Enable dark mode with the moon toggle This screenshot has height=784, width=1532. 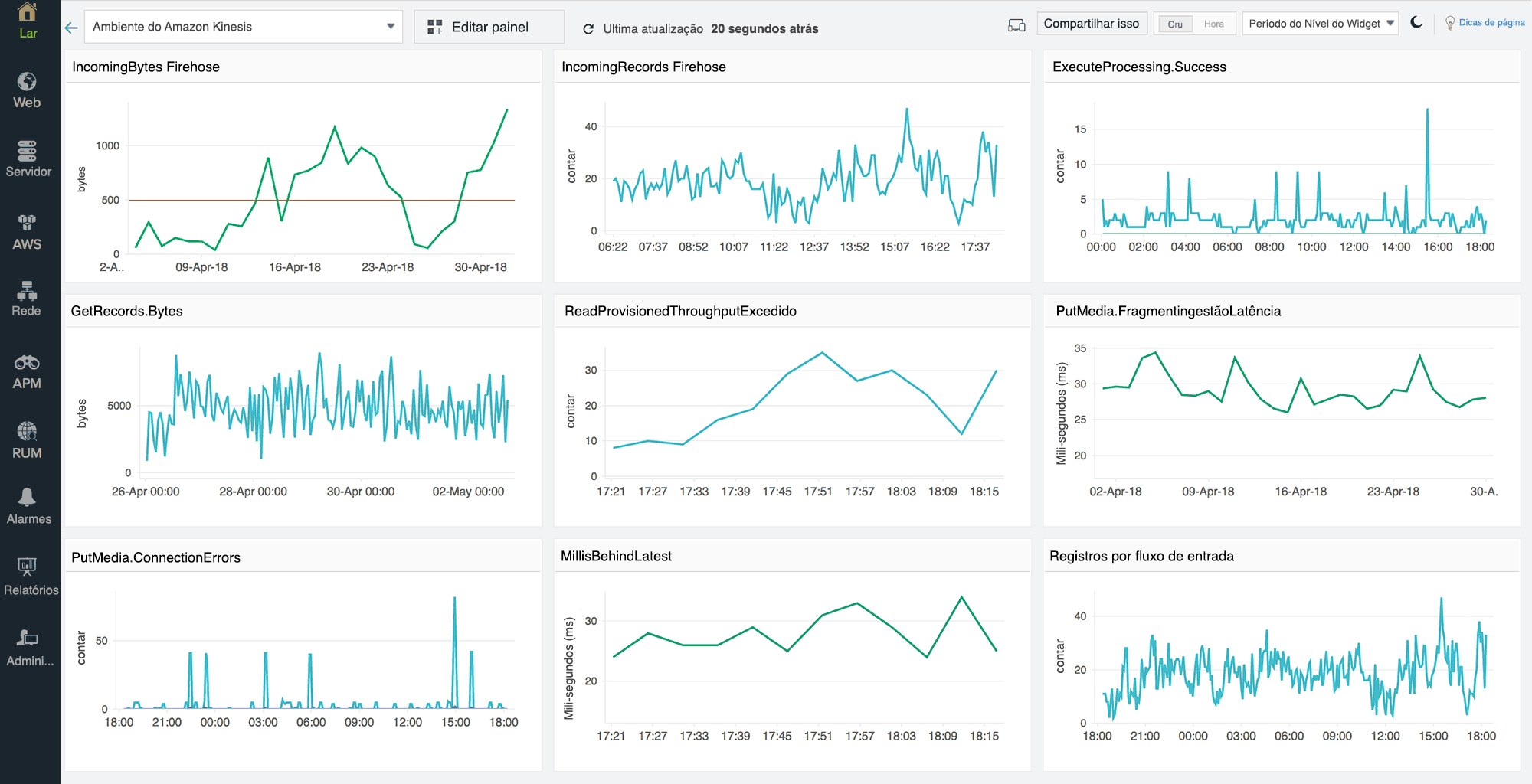point(1416,23)
